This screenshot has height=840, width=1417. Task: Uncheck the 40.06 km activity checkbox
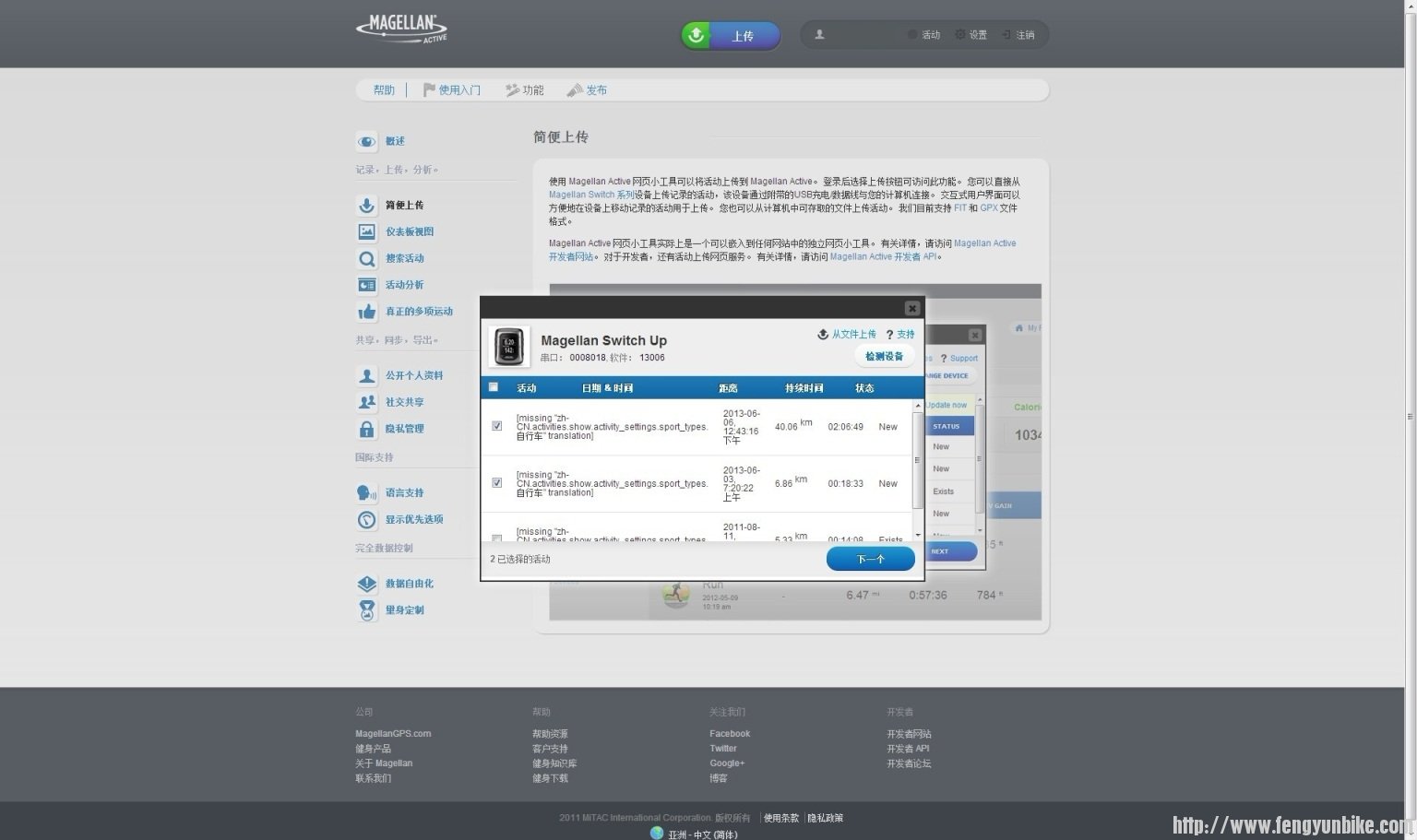[497, 426]
